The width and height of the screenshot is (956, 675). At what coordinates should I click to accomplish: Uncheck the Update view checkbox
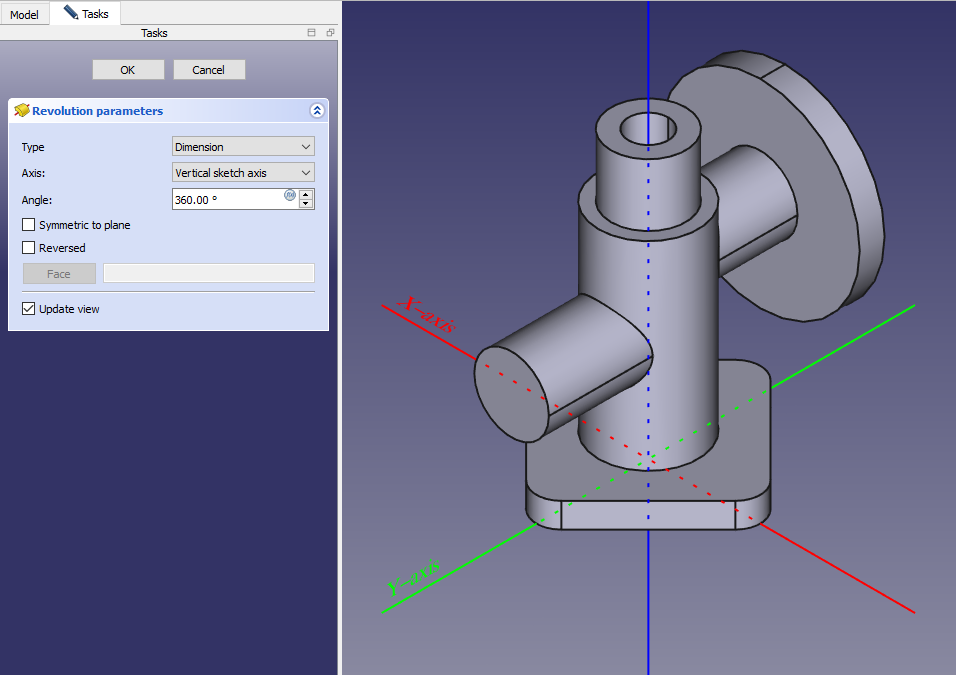pyautogui.click(x=29, y=309)
